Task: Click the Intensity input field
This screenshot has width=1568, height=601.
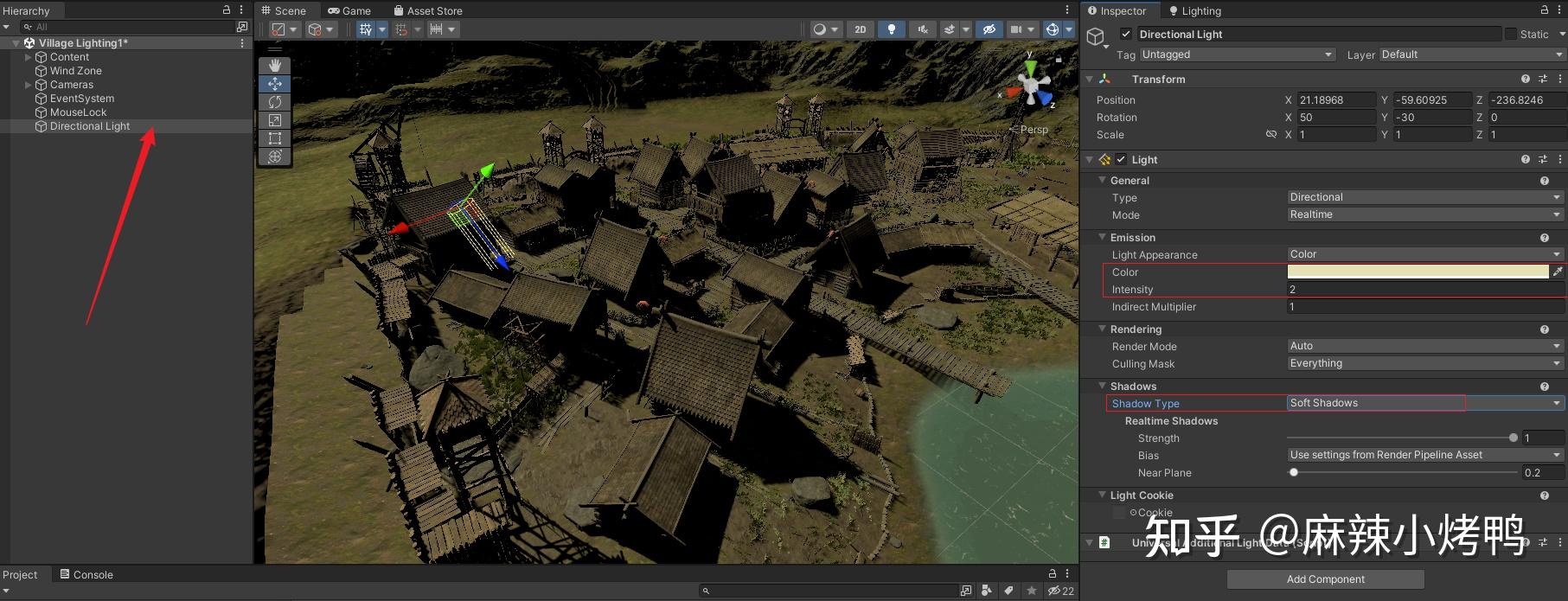Action: click(x=1425, y=290)
